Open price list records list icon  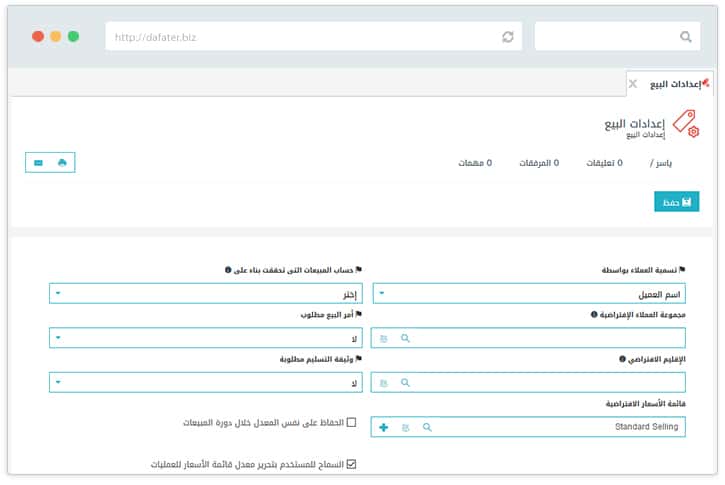click(406, 428)
